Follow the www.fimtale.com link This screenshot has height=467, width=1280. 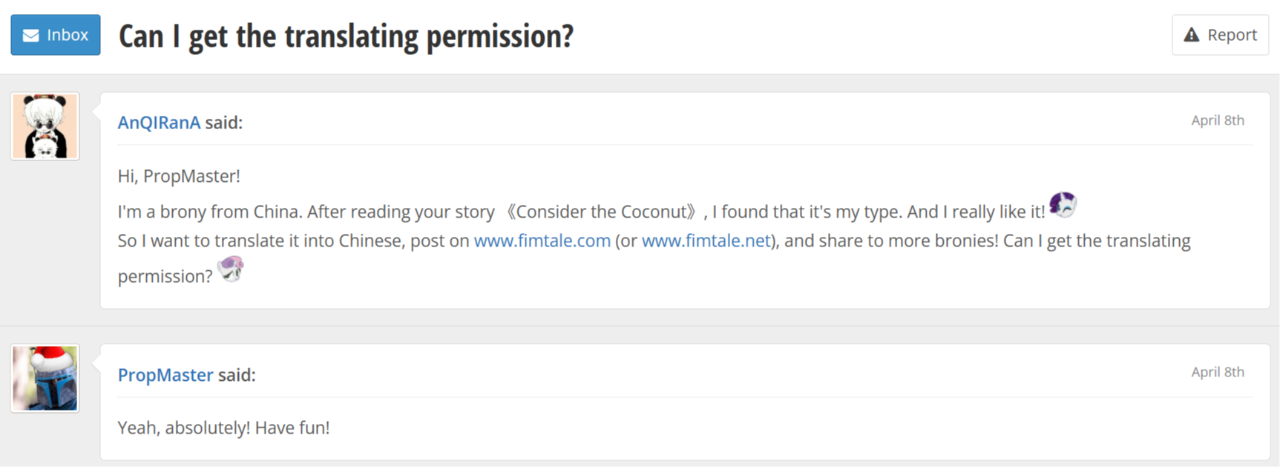coord(542,241)
